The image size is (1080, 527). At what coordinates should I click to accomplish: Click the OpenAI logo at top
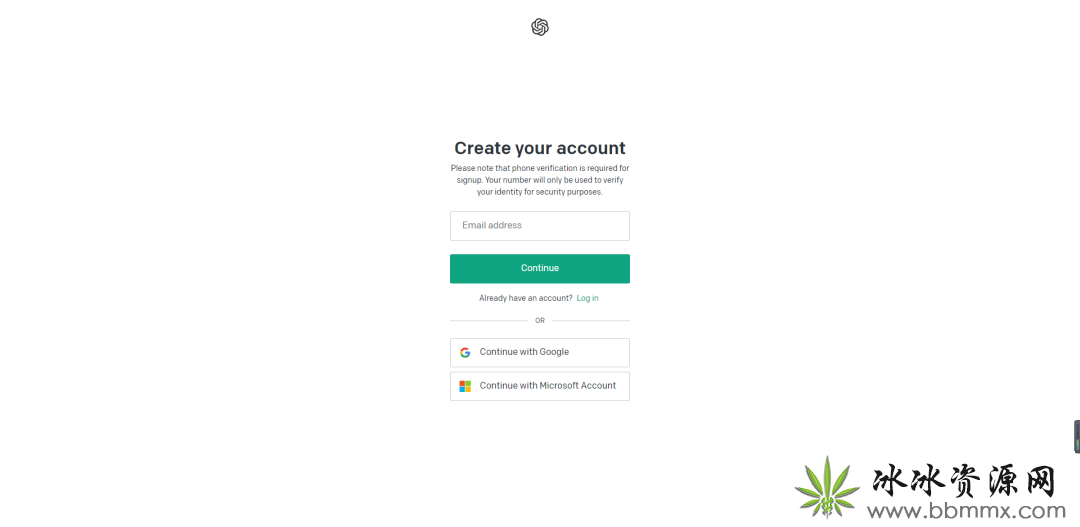540,27
